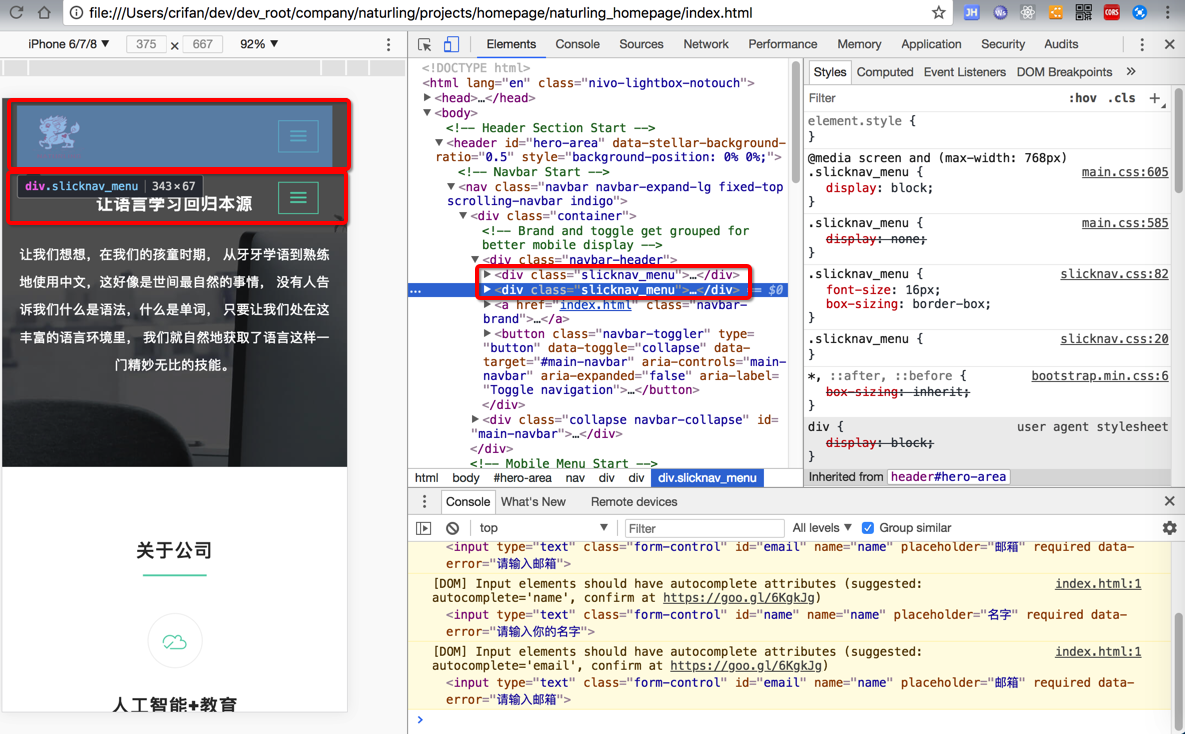This screenshot has height=735, width=1185.
Task: Open the 92% zoom dropdown
Action: click(258, 44)
